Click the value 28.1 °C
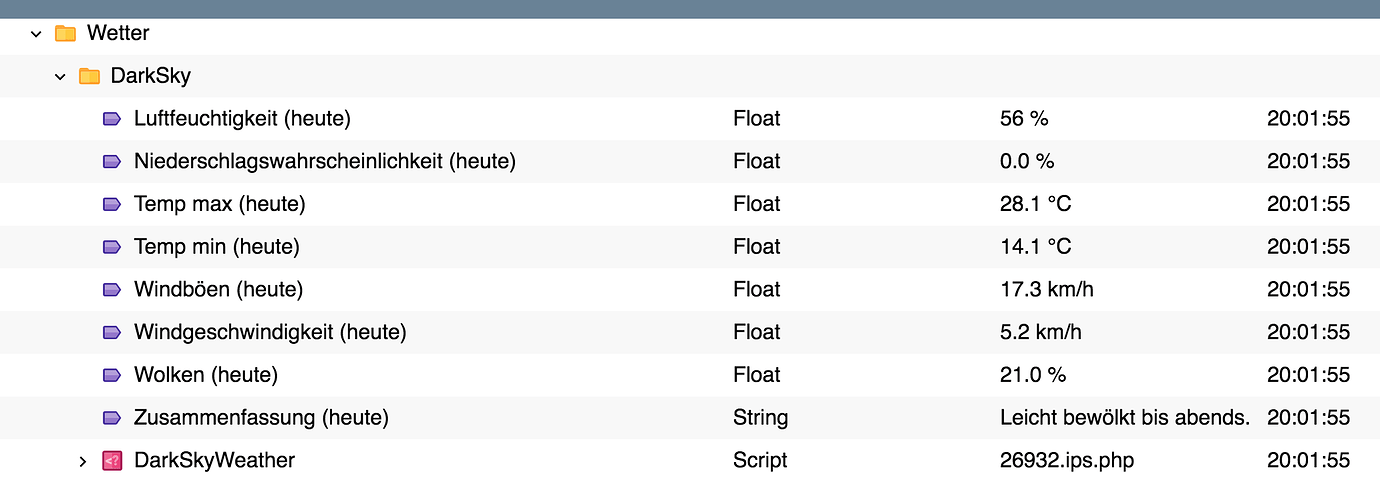 1035,204
